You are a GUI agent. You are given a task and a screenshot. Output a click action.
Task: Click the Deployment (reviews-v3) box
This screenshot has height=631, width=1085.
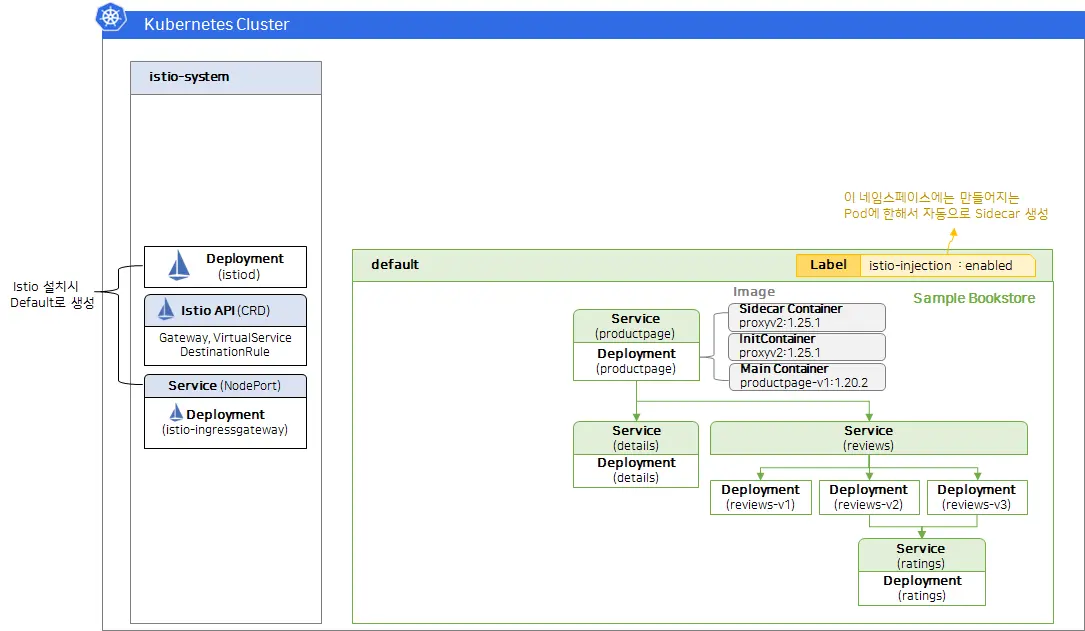[976, 497]
